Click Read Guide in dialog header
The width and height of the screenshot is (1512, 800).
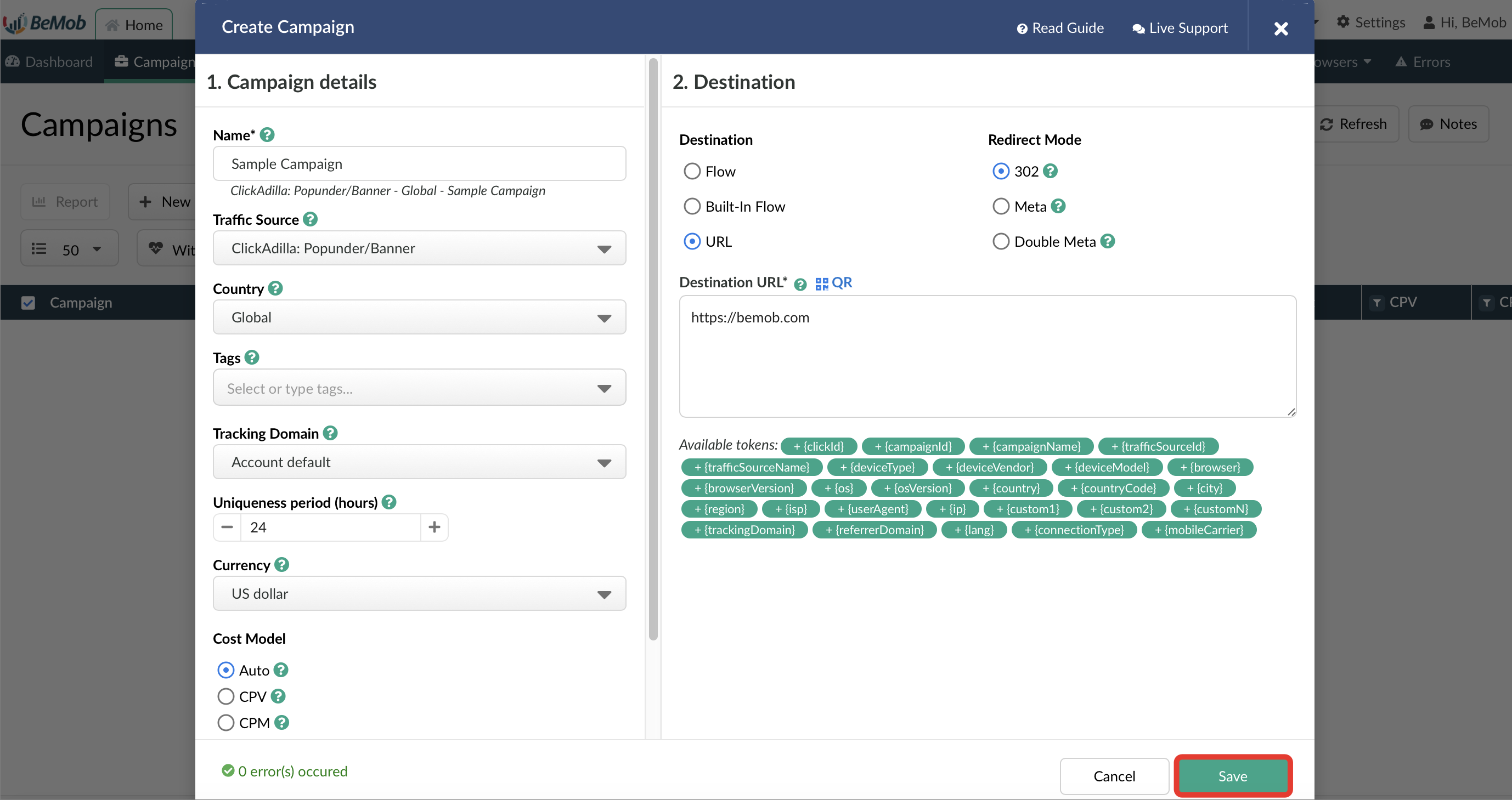point(1060,28)
